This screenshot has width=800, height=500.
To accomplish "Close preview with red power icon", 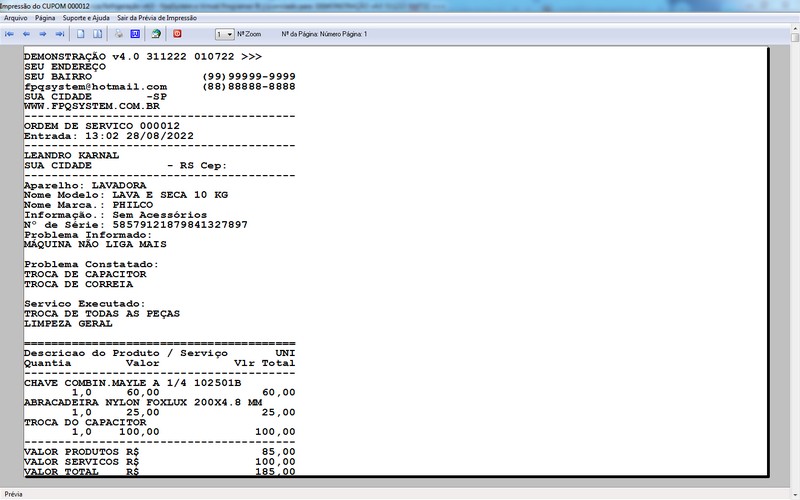I will 177,34.
